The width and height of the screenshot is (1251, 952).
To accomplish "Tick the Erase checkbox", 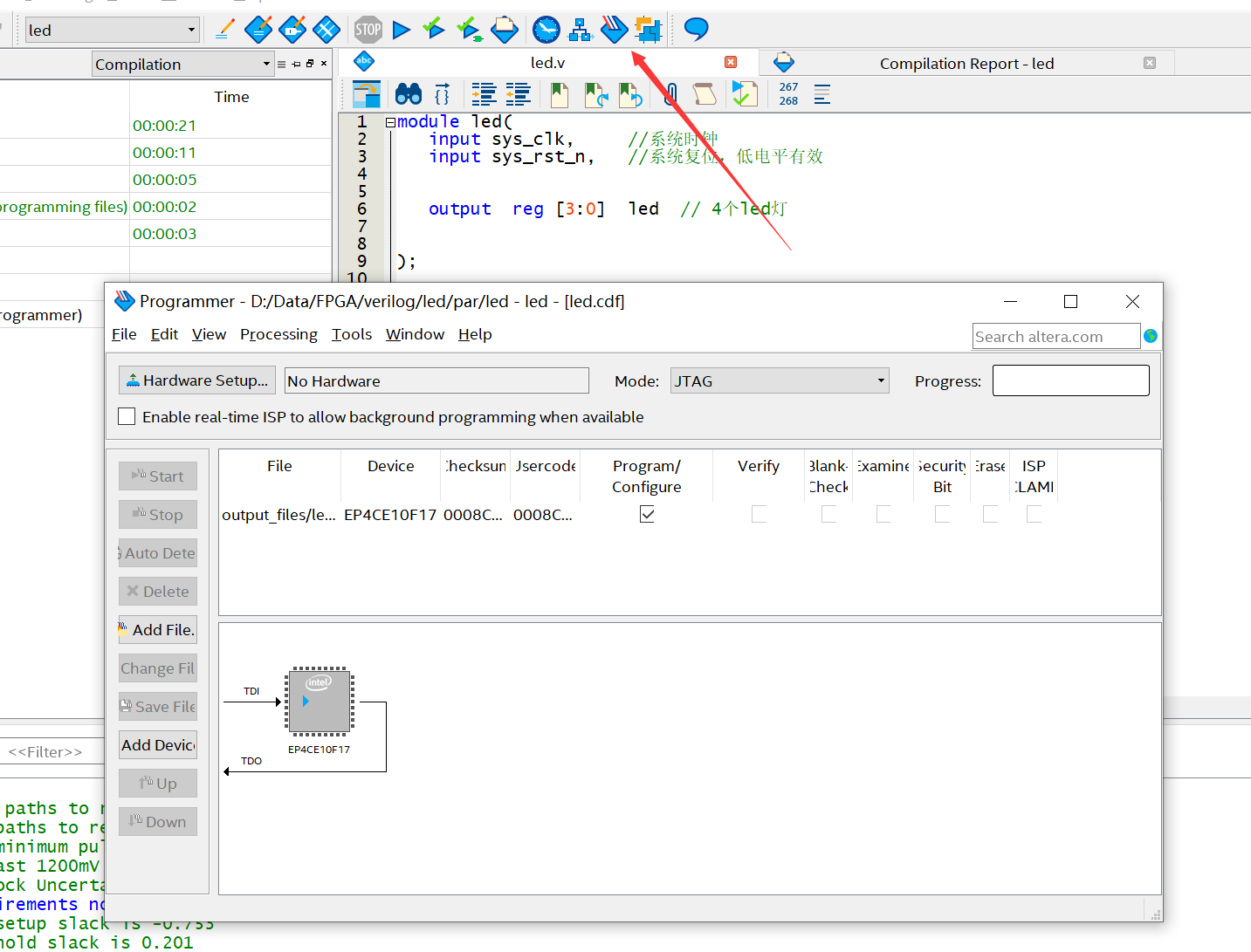I will (x=990, y=514).
